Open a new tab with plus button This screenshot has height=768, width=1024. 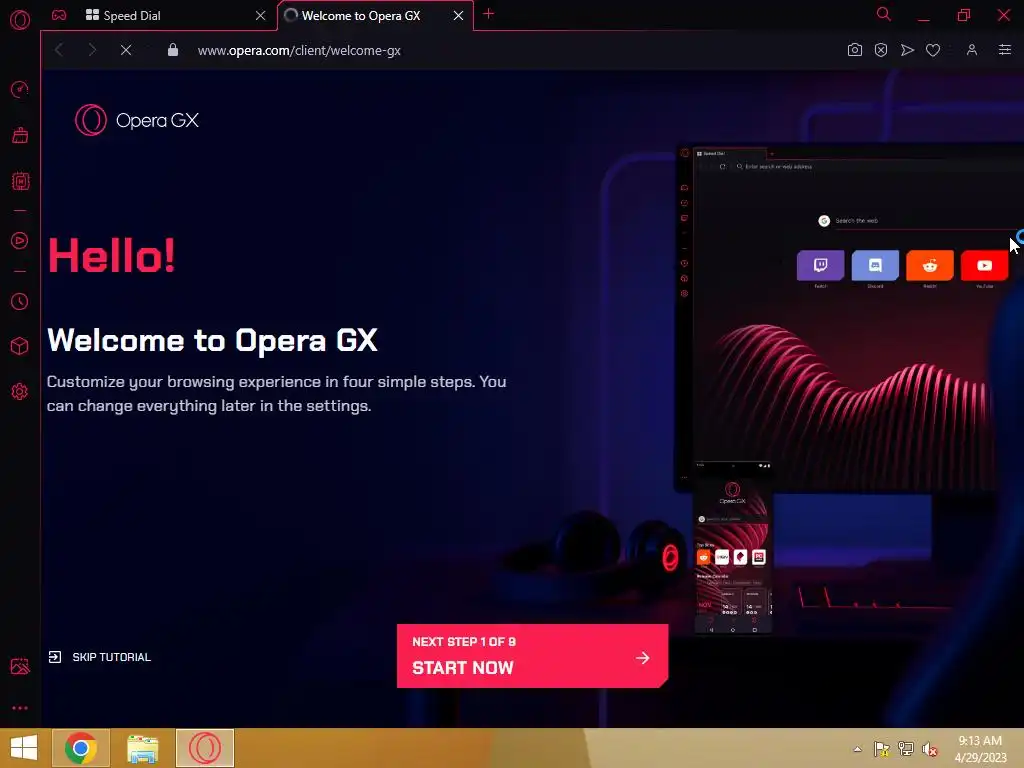click(x=488, y=14)
